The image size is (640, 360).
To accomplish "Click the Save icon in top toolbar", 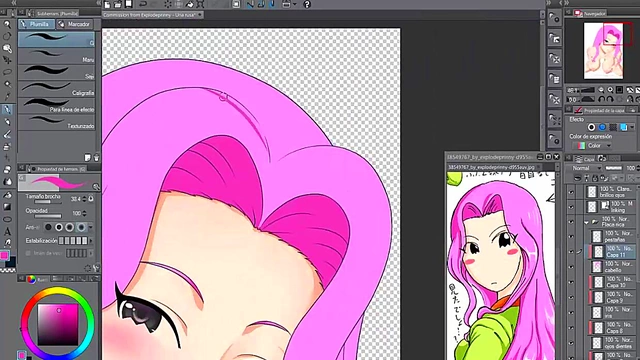I will pos(129,4).
